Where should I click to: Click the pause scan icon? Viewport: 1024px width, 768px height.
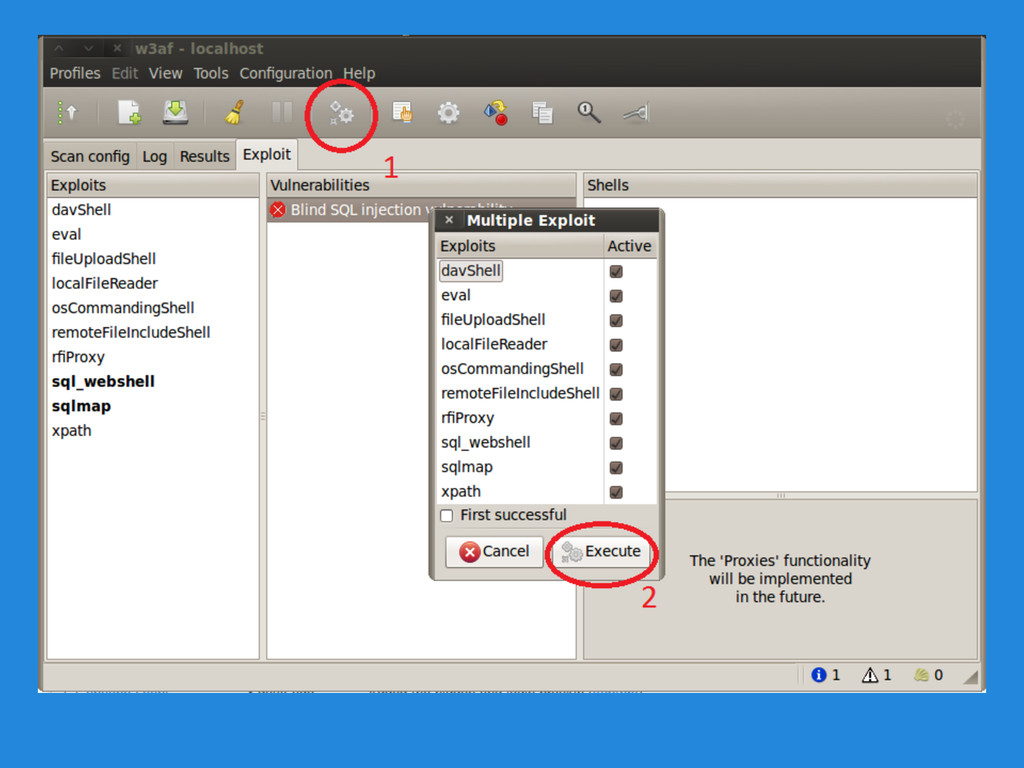coord(282,112)
